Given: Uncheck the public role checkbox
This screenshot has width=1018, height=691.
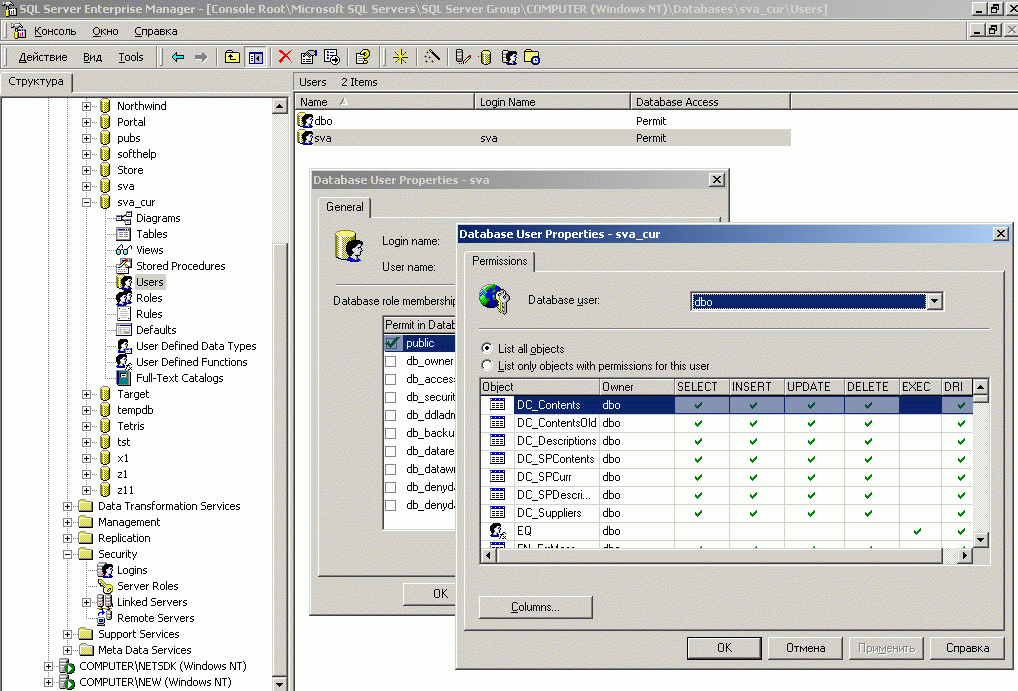Looking at the screenshot, I should point(391,343).
